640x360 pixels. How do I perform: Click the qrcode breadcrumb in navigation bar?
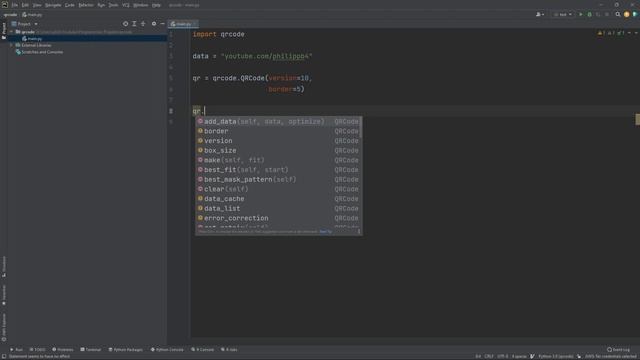tap(10, 15)
